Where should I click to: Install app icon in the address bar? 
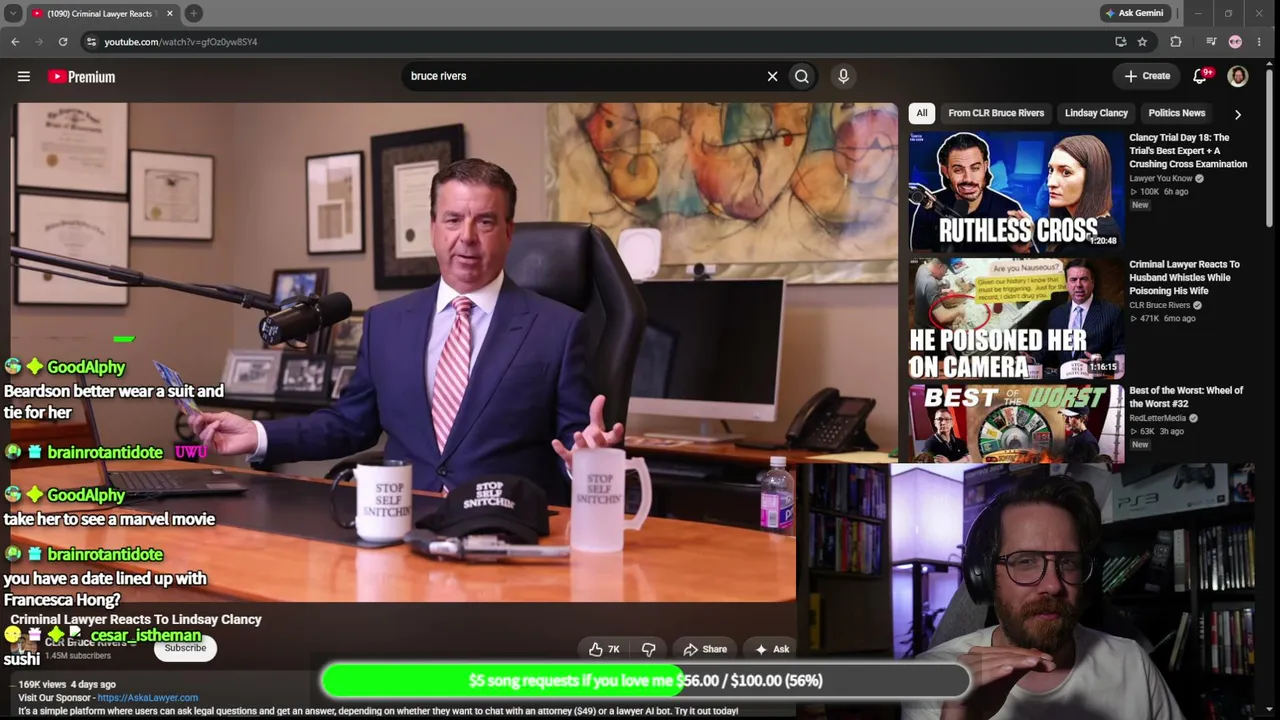1120,42
